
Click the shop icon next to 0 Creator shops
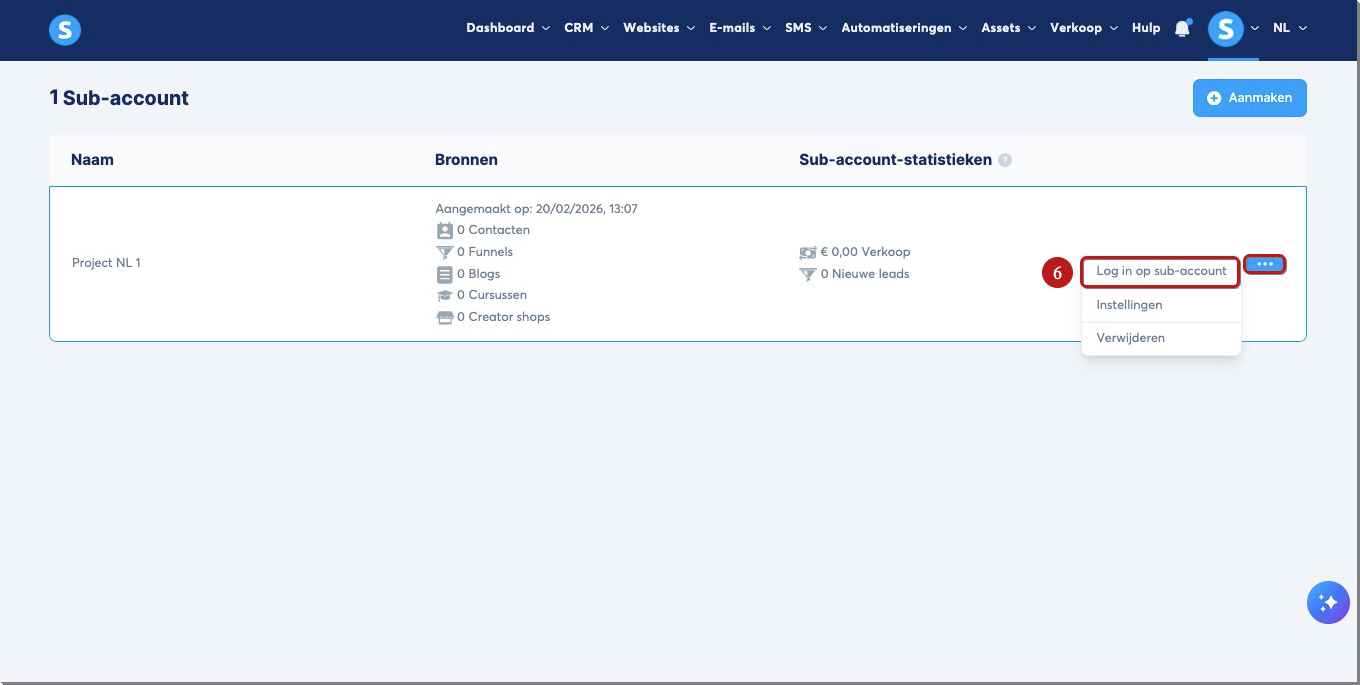point(445,317)
